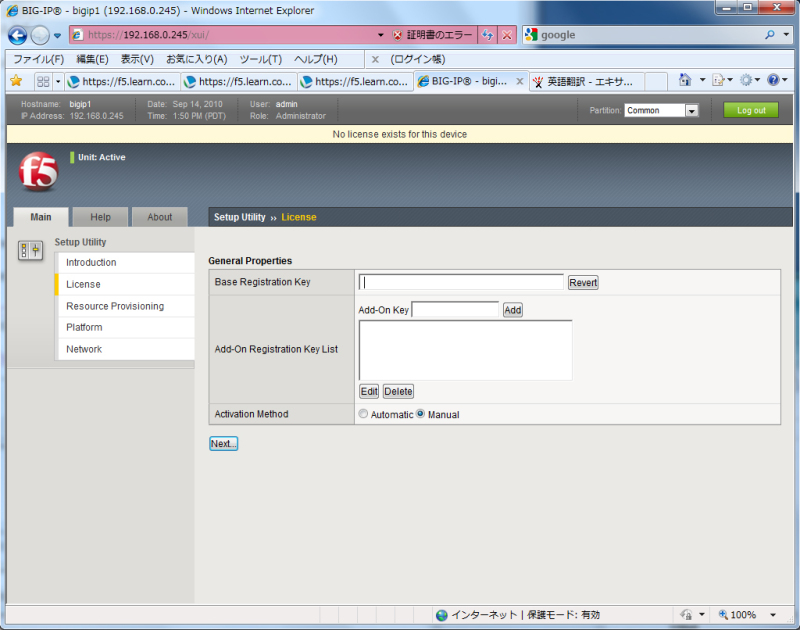This screenshot has width=800, height=630.
Task: Click the Quick Tabs grid icon
Action: point(43,81)
